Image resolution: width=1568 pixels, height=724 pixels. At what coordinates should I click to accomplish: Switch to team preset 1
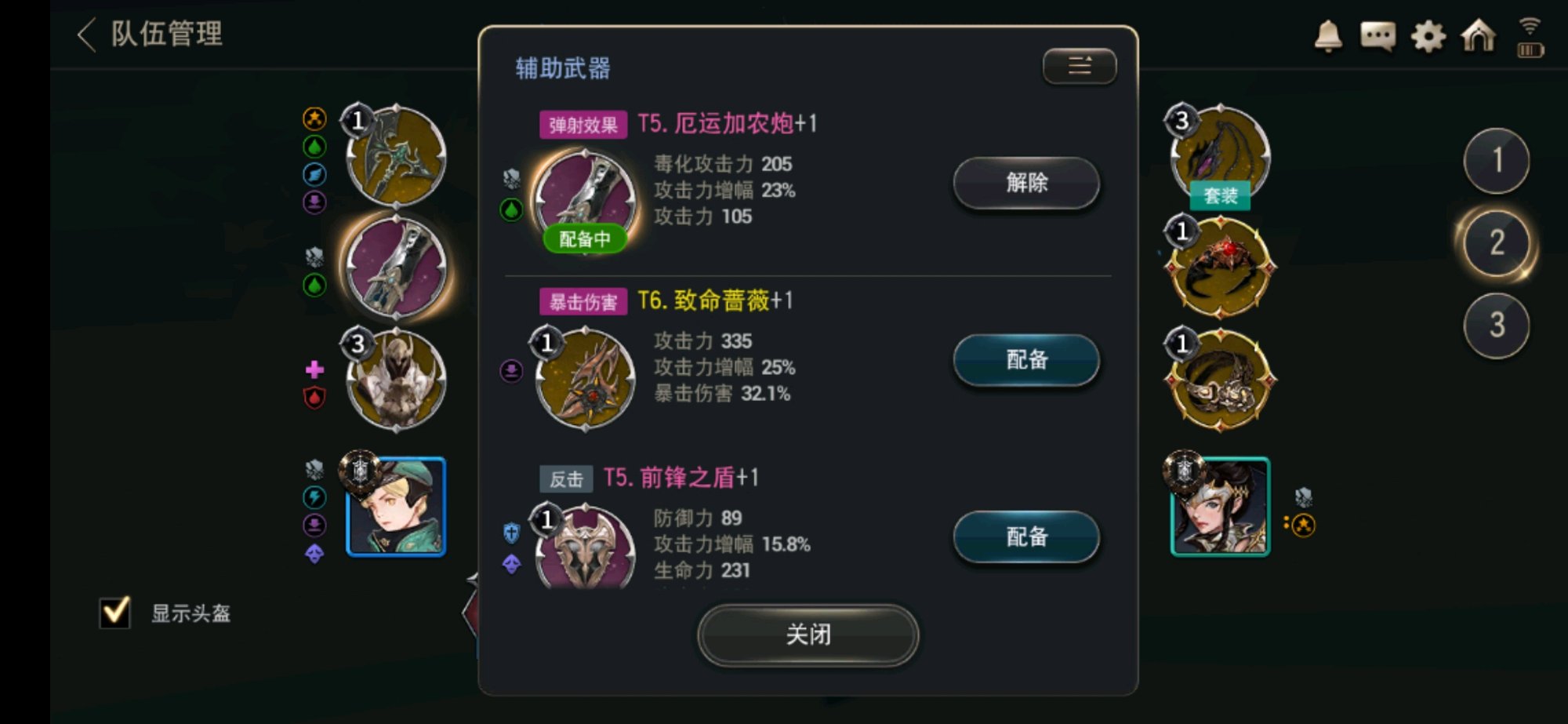tap(1497, 161)
